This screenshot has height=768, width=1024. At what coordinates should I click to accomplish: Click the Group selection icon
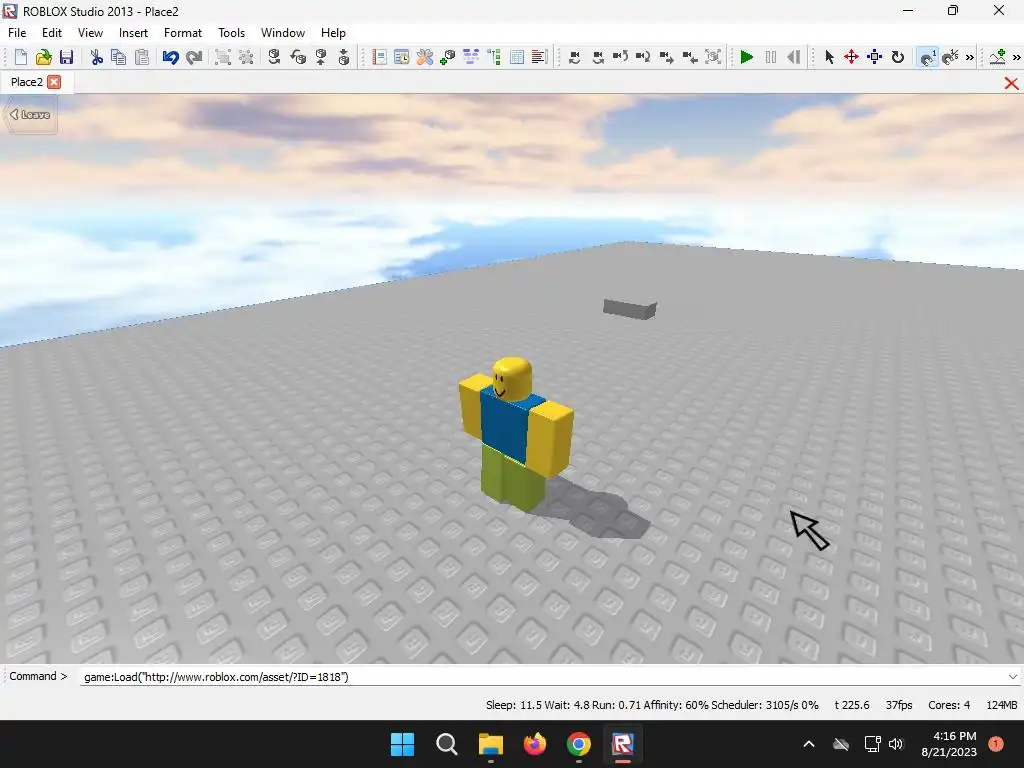[223, 57]
